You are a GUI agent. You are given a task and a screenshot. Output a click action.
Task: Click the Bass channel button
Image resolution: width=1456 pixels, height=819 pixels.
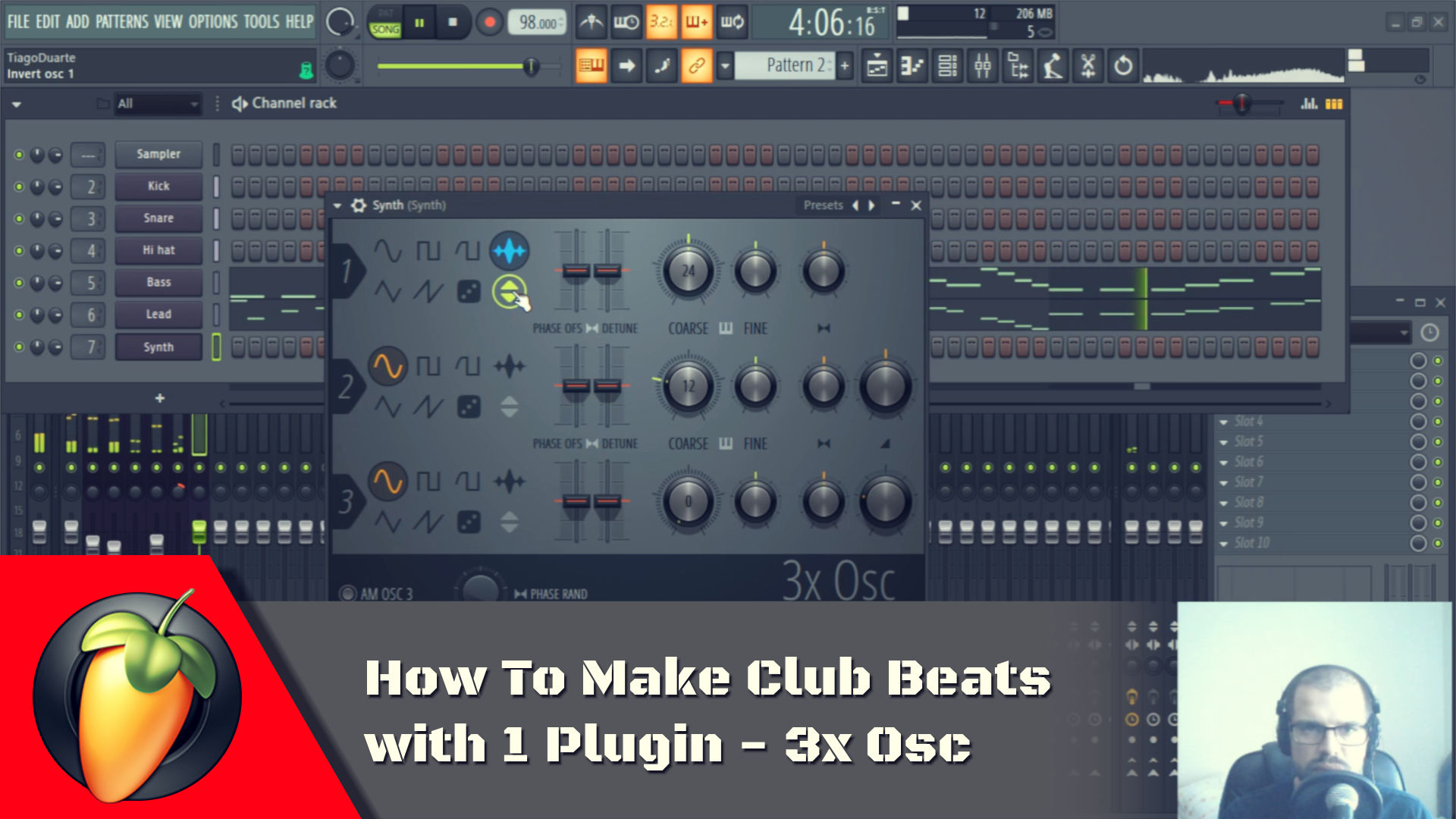pyautogui.click(x=158, y=282)
